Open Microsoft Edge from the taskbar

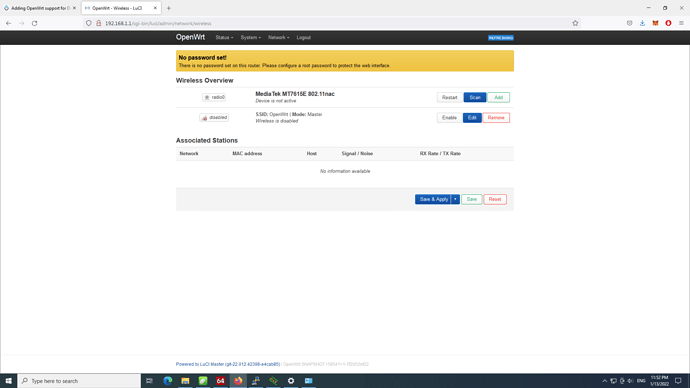click(168, 381)
